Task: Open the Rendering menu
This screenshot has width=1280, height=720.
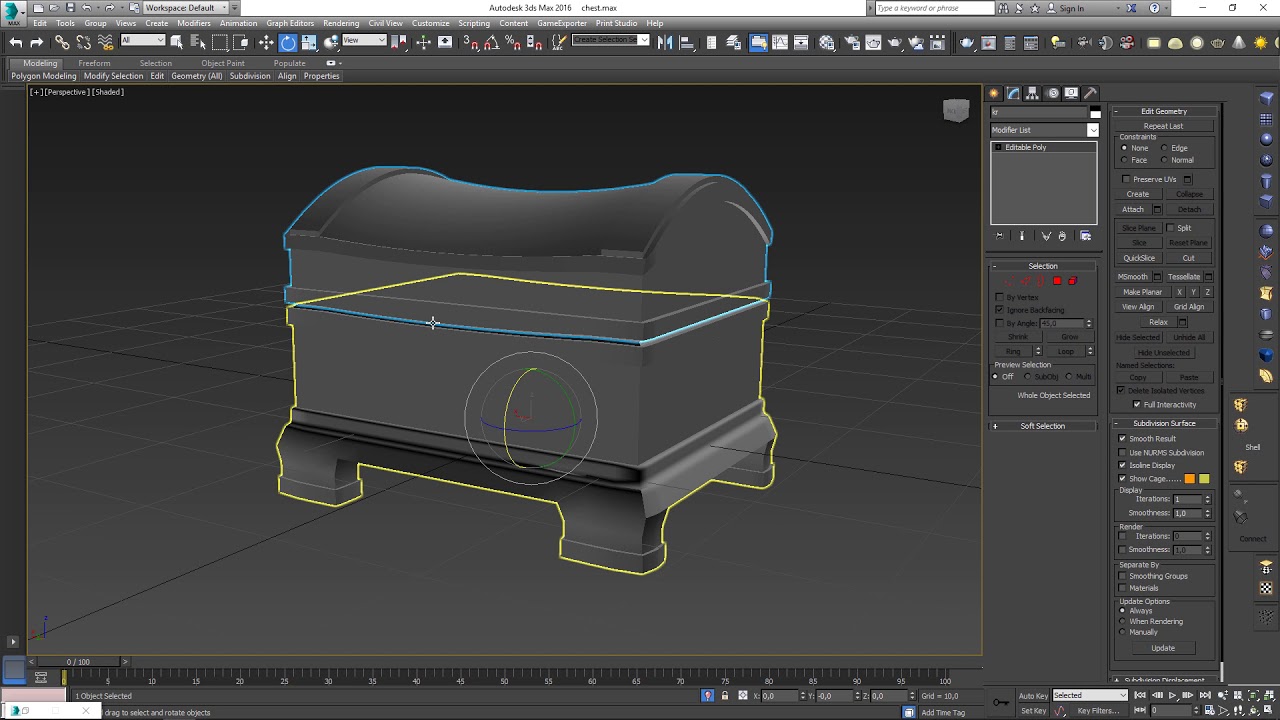Action: (x=341, y=23)
